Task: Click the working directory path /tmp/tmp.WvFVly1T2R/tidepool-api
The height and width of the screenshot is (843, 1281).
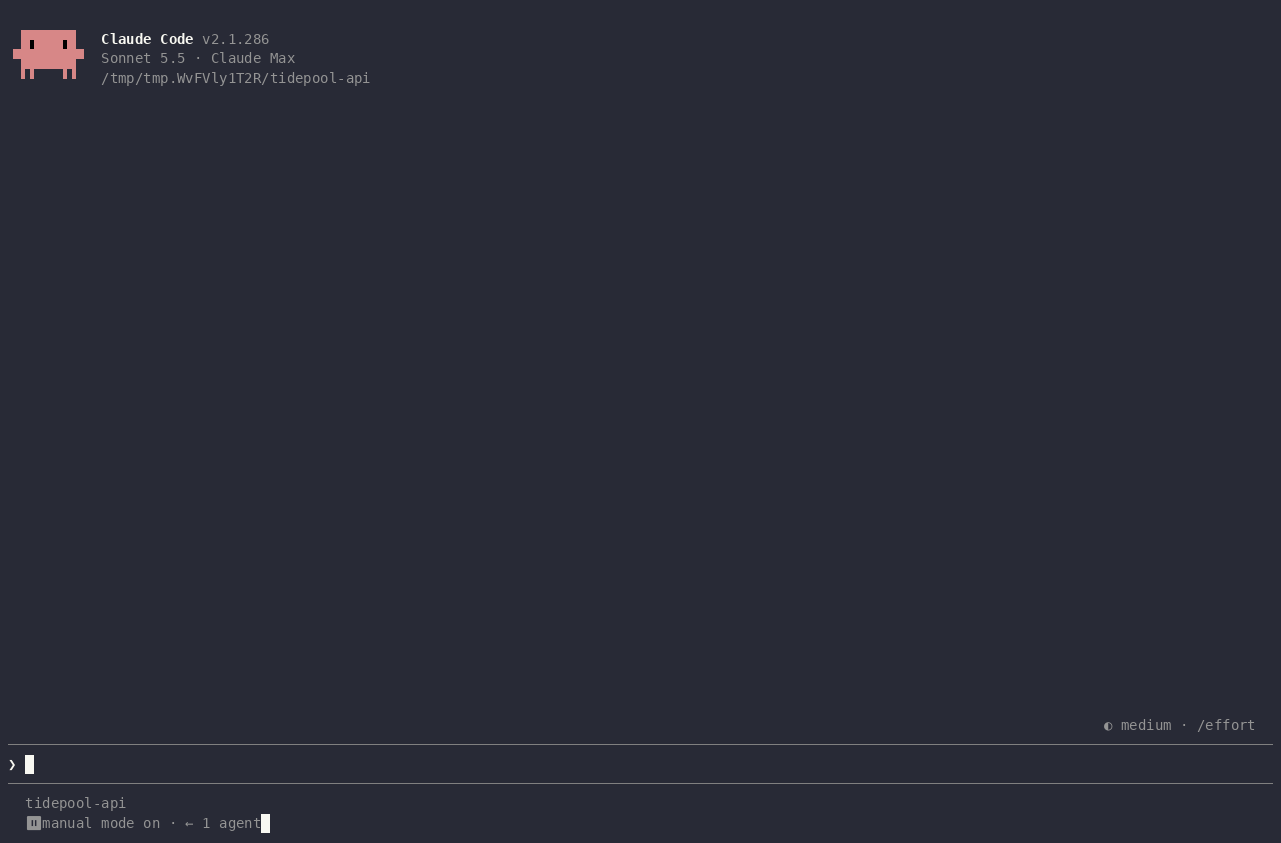Action: pos(236,78)
